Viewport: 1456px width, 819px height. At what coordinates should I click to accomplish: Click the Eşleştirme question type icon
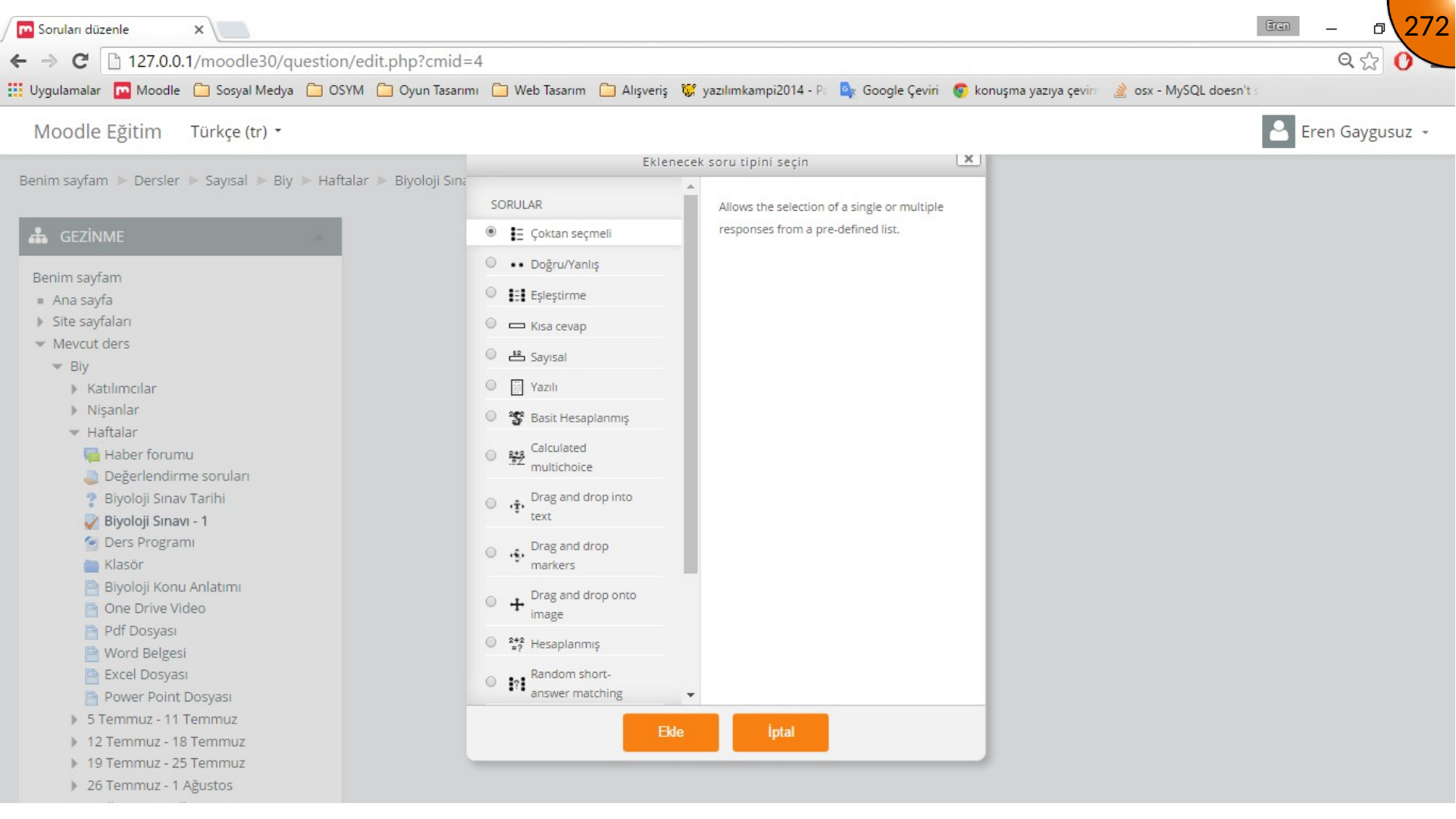tap(517, 295)
